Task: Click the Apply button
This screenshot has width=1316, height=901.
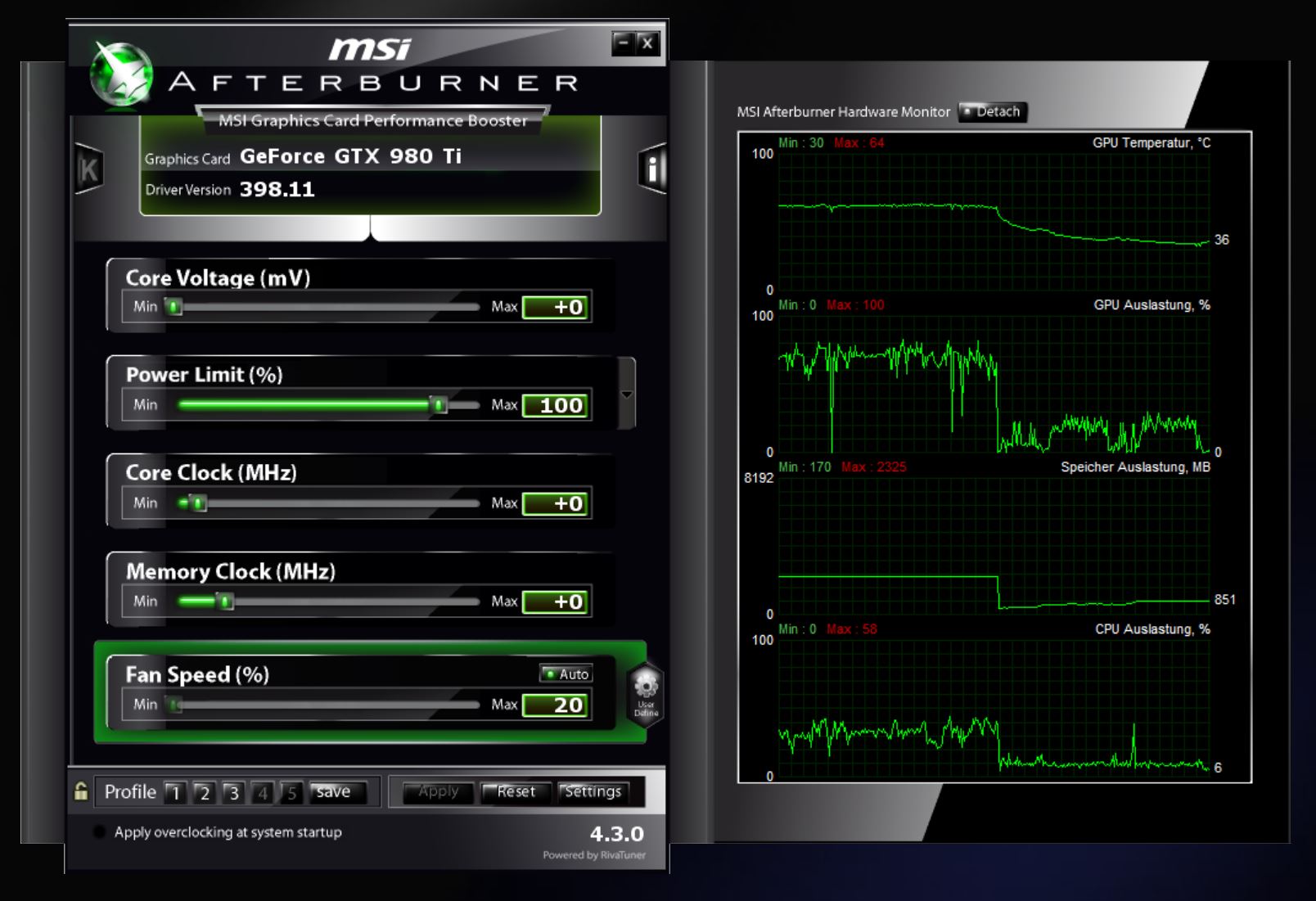Action: click(x=439, y=791)
